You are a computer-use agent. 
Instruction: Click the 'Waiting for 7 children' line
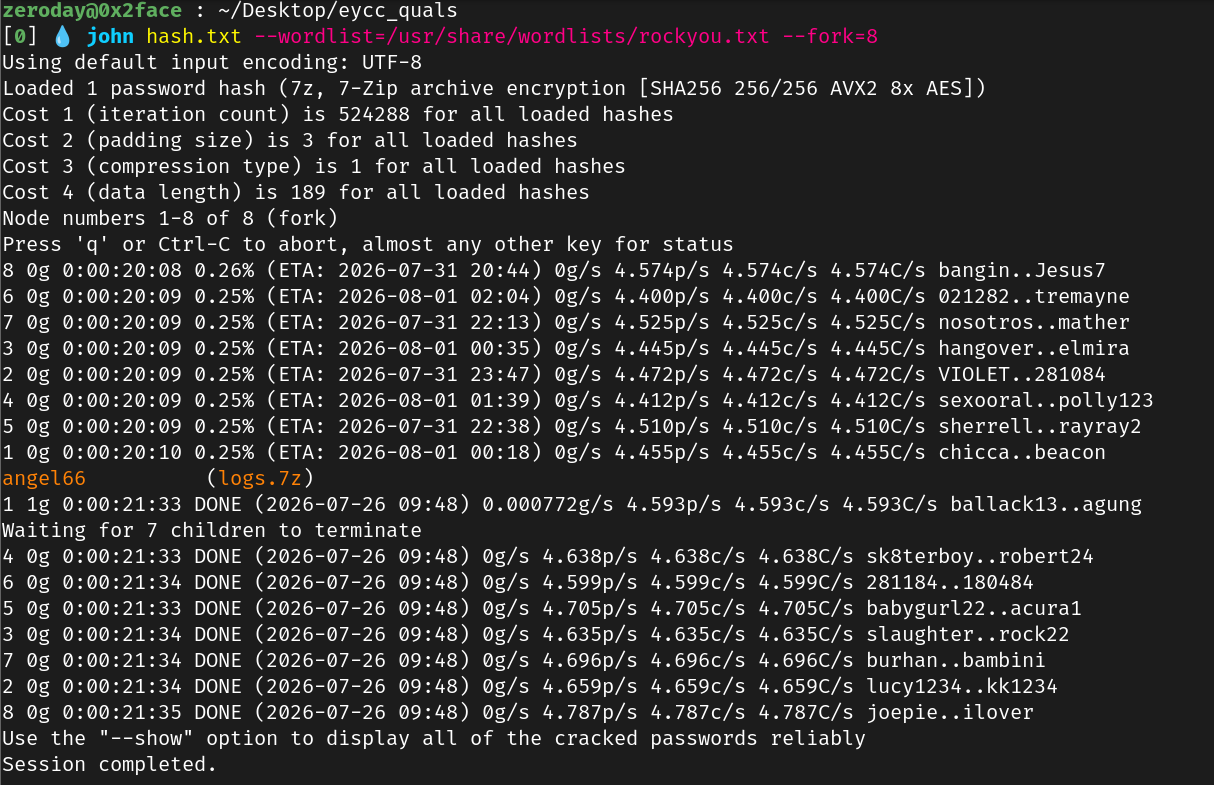(212, 530)
